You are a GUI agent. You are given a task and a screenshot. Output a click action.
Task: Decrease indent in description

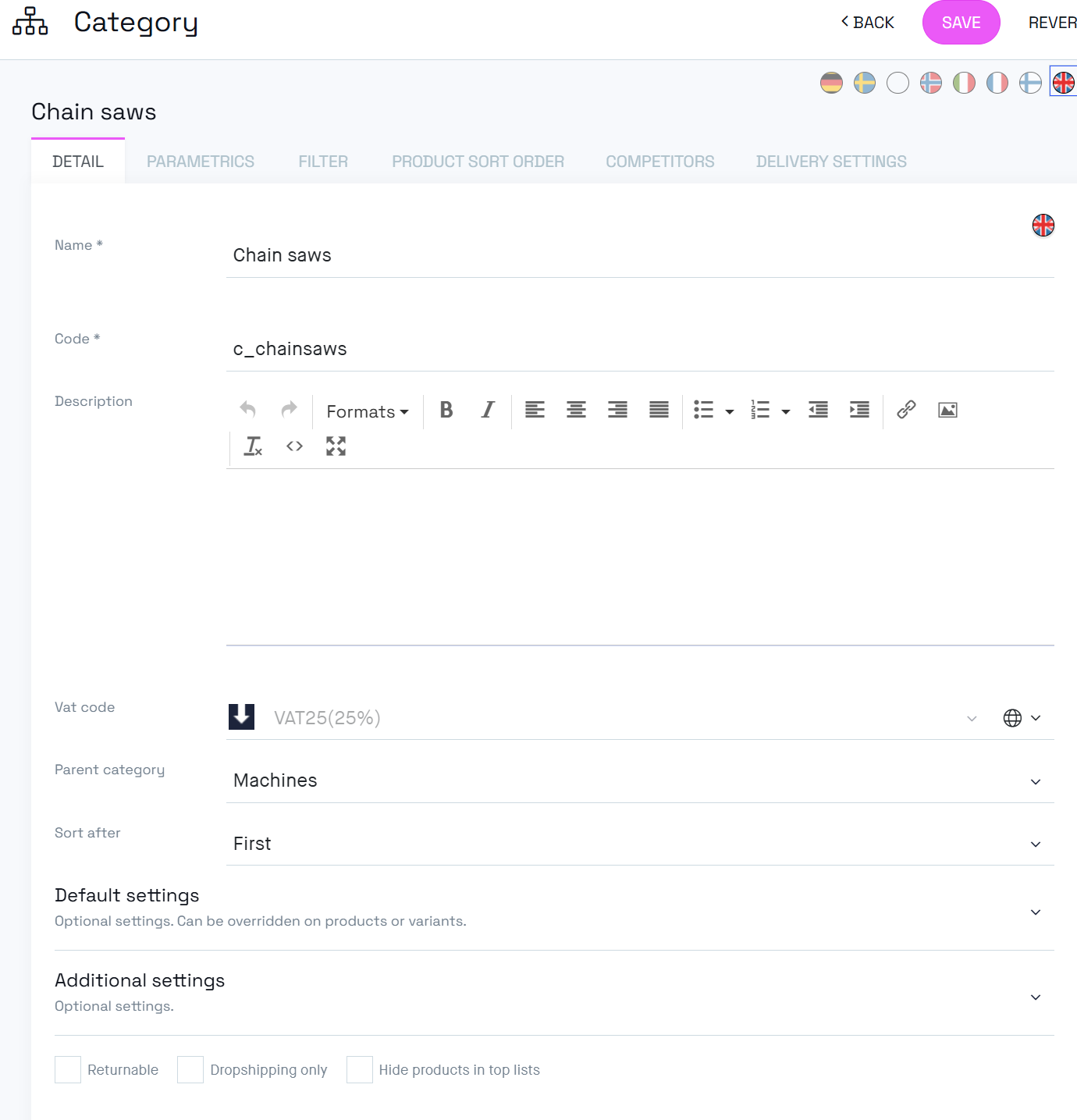point(818,410)
